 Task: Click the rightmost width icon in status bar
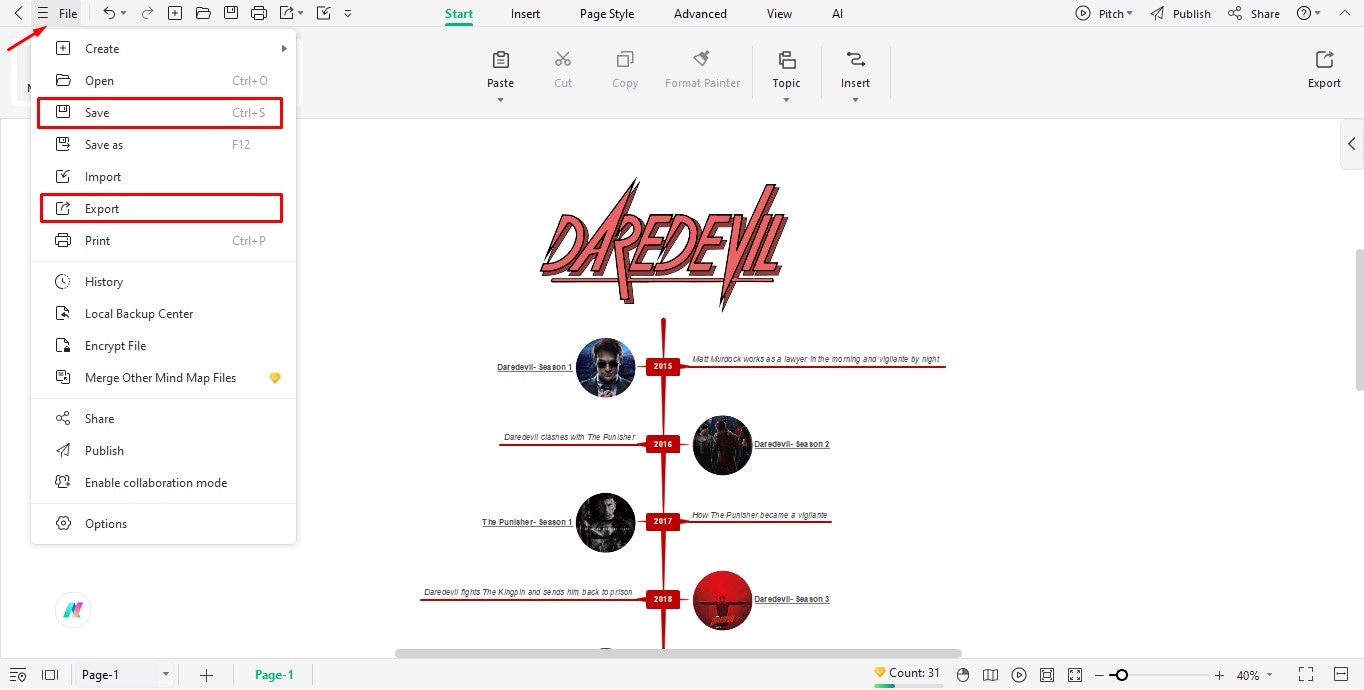pos(1341,675)
